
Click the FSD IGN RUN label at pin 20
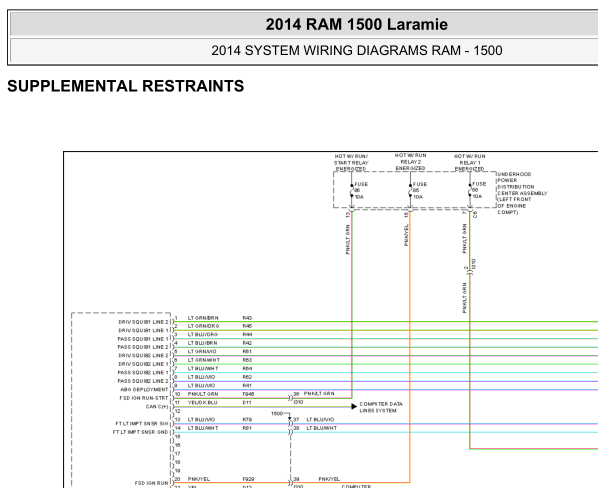151,483
